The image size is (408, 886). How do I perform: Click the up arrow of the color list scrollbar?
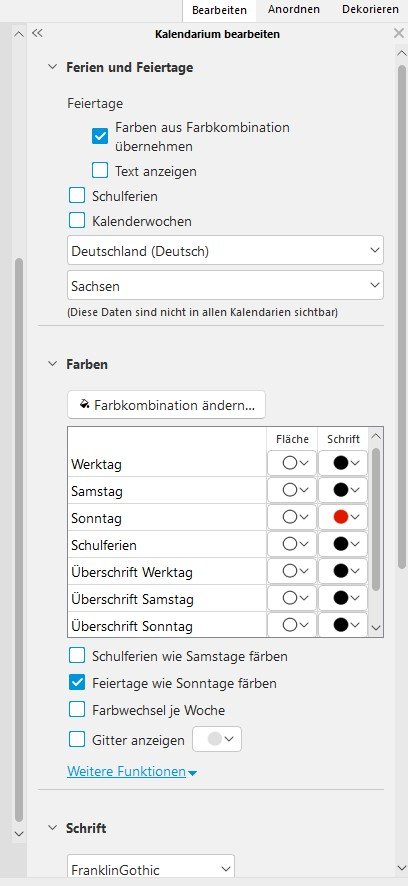point(376,437)
